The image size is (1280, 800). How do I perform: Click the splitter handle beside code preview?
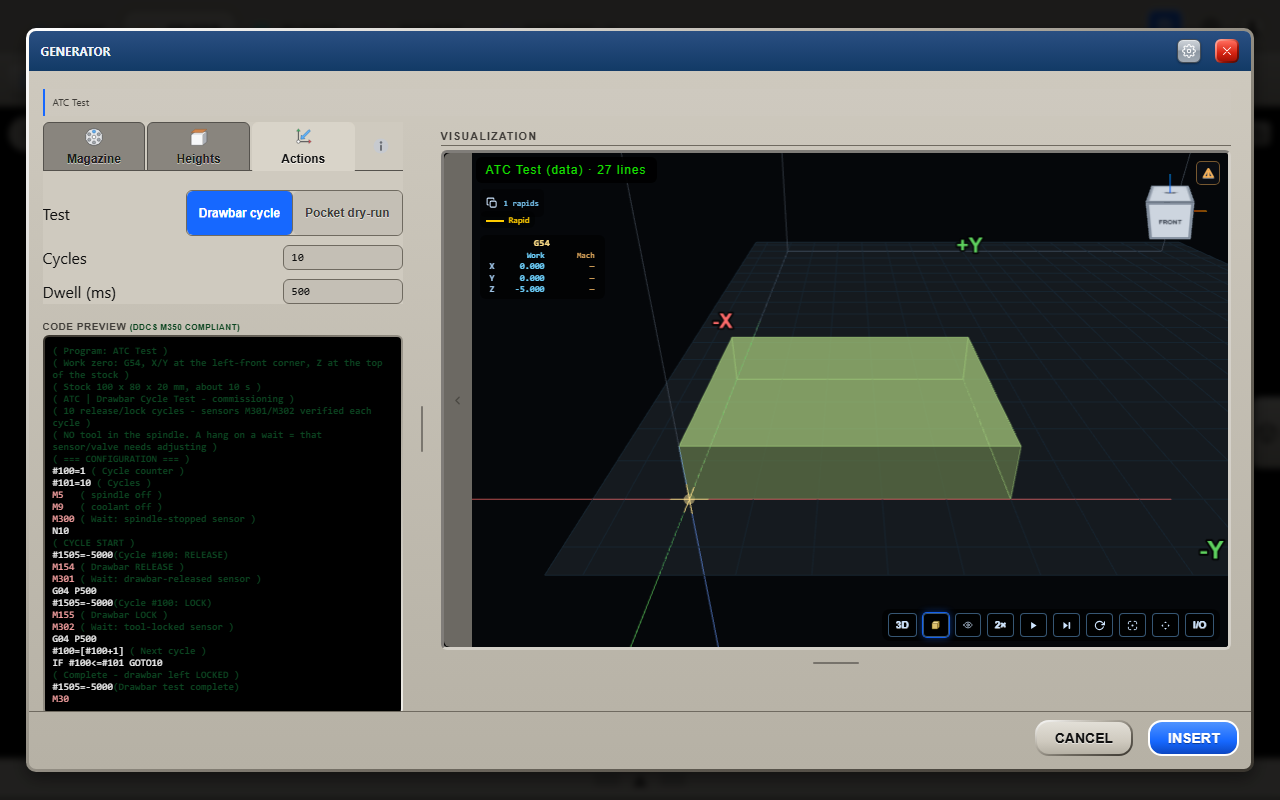[422, 429]
